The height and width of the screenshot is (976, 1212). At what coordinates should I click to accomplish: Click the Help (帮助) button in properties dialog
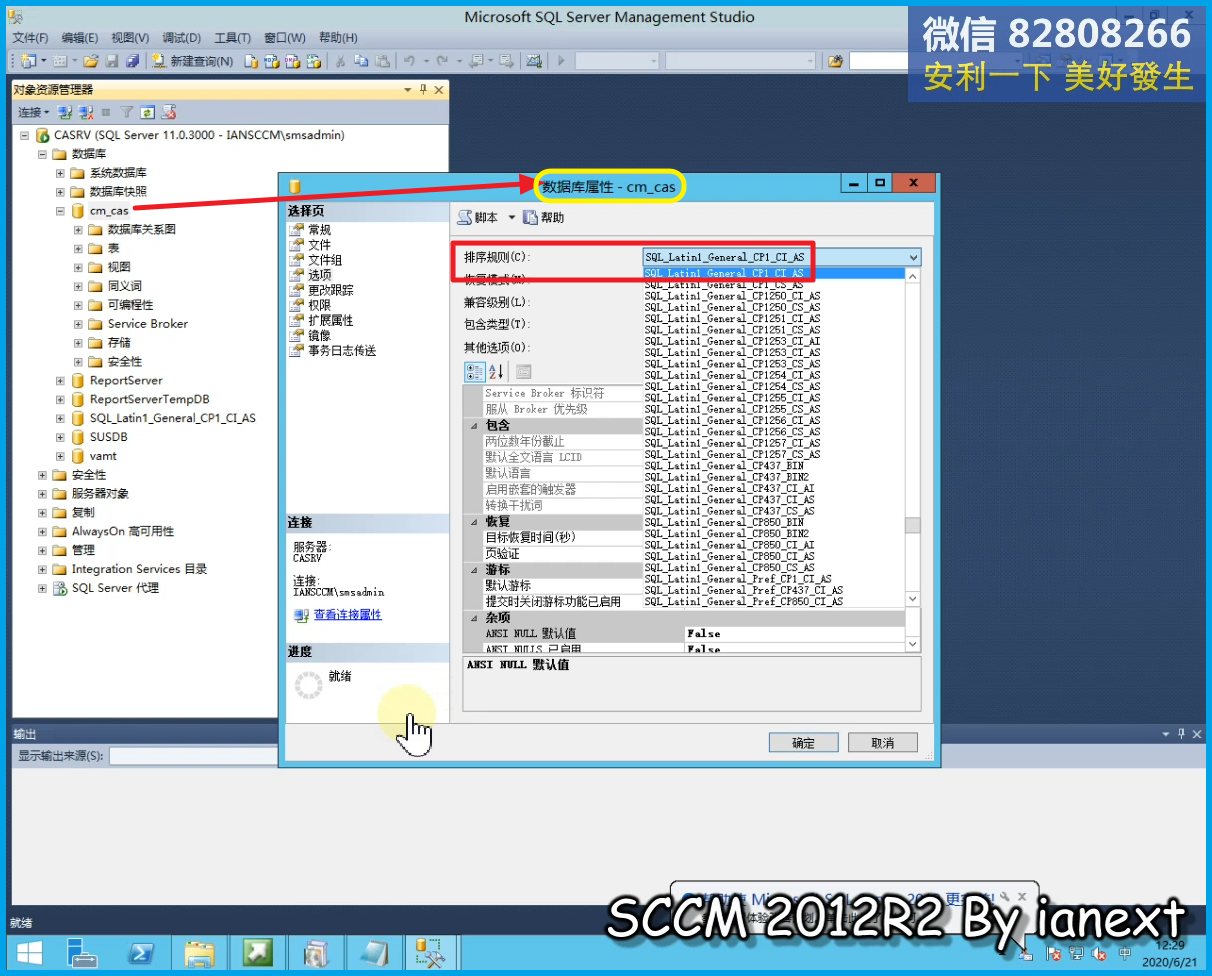click(x=544, y=217)
